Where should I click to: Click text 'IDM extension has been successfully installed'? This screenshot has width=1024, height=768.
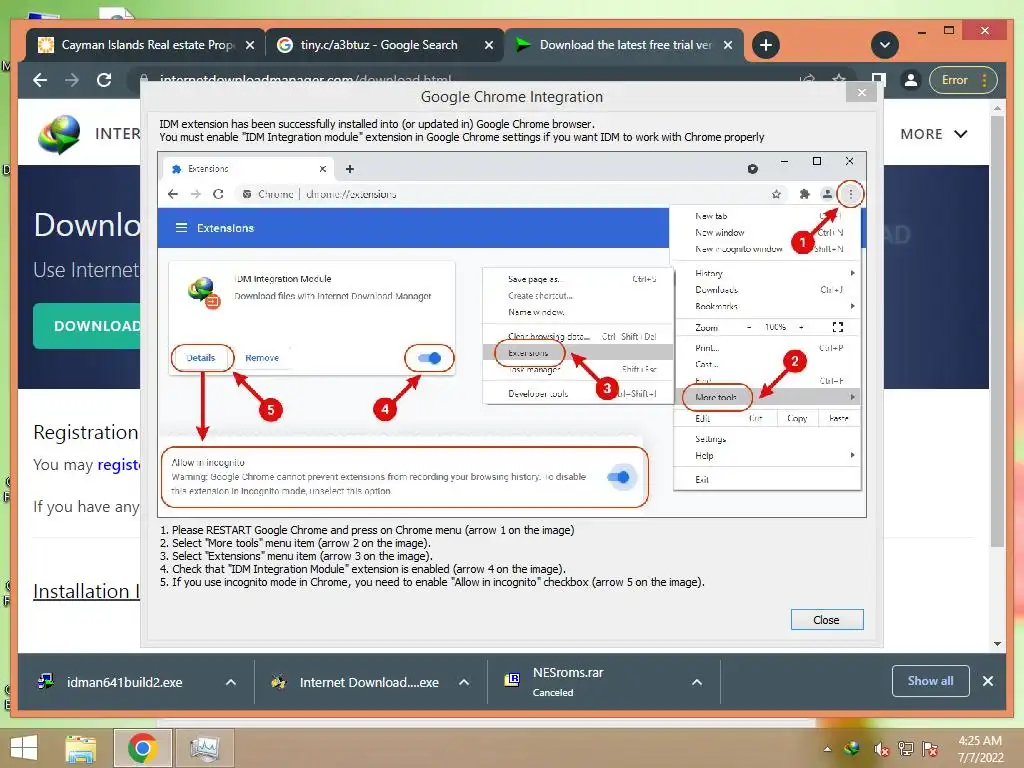(x=377, y=124)
